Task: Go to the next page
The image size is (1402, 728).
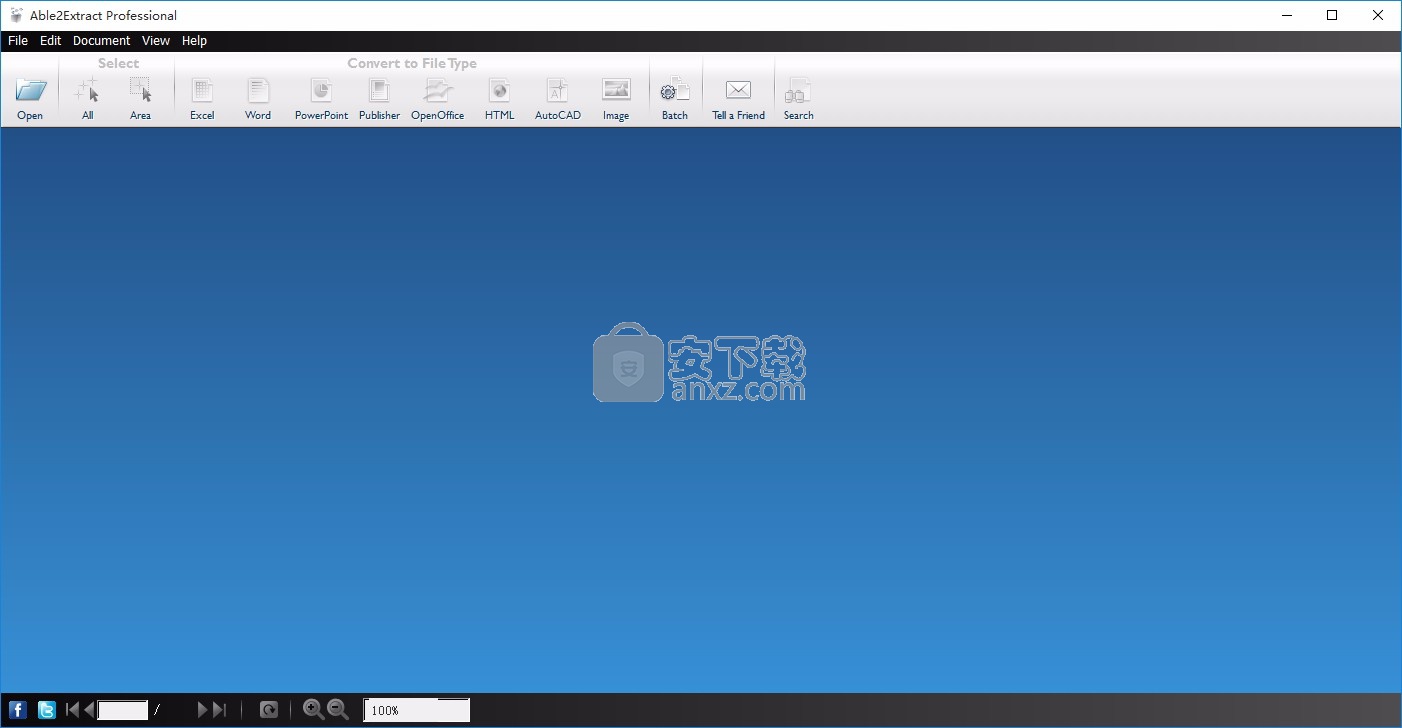Action: coord(203,710)
